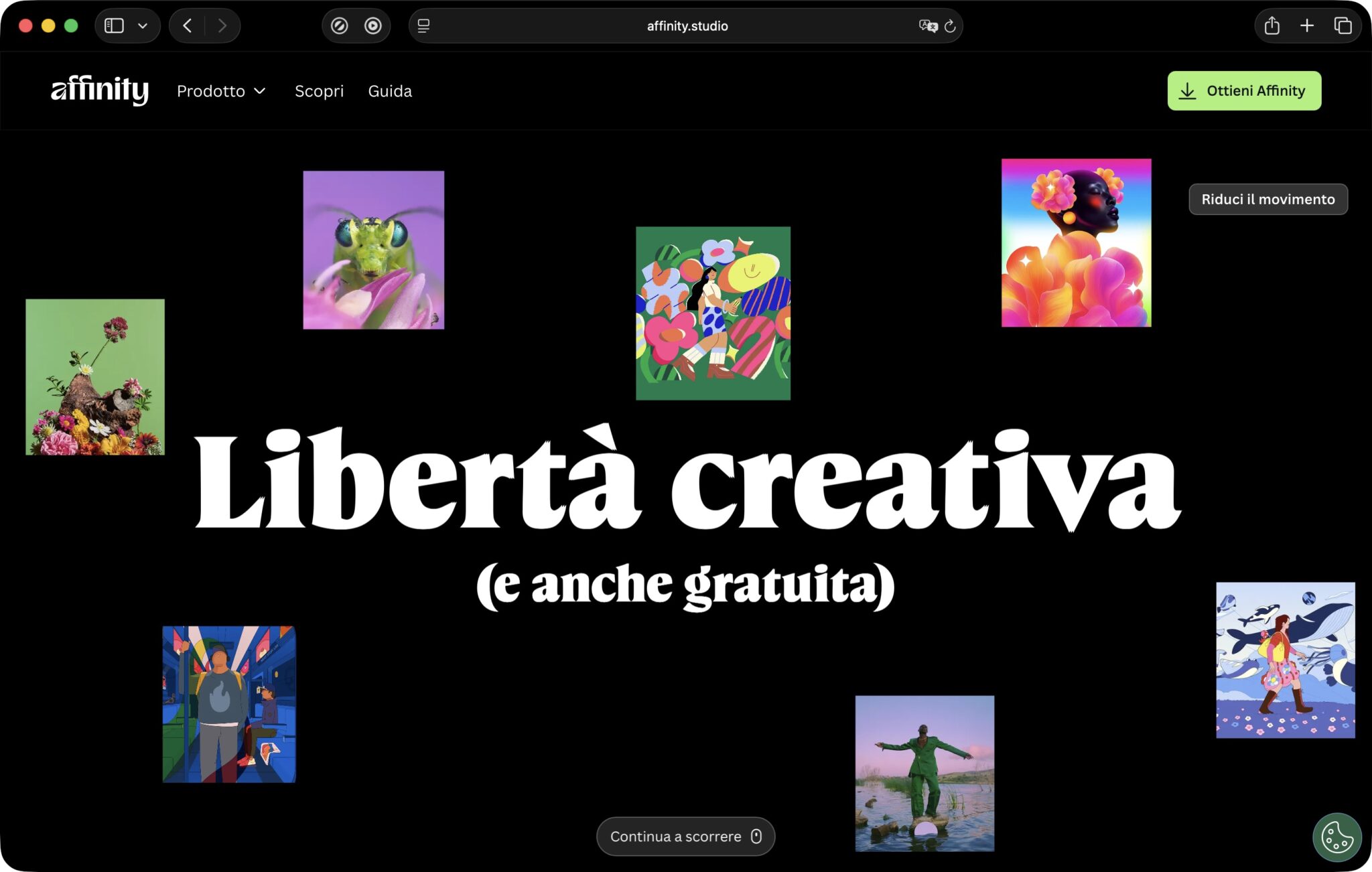The width and height of the screenshot is (1372, 872).
Task: Enable 'Riduci il movimento' to reduce animations
Action: click(x=1267, y=199)
